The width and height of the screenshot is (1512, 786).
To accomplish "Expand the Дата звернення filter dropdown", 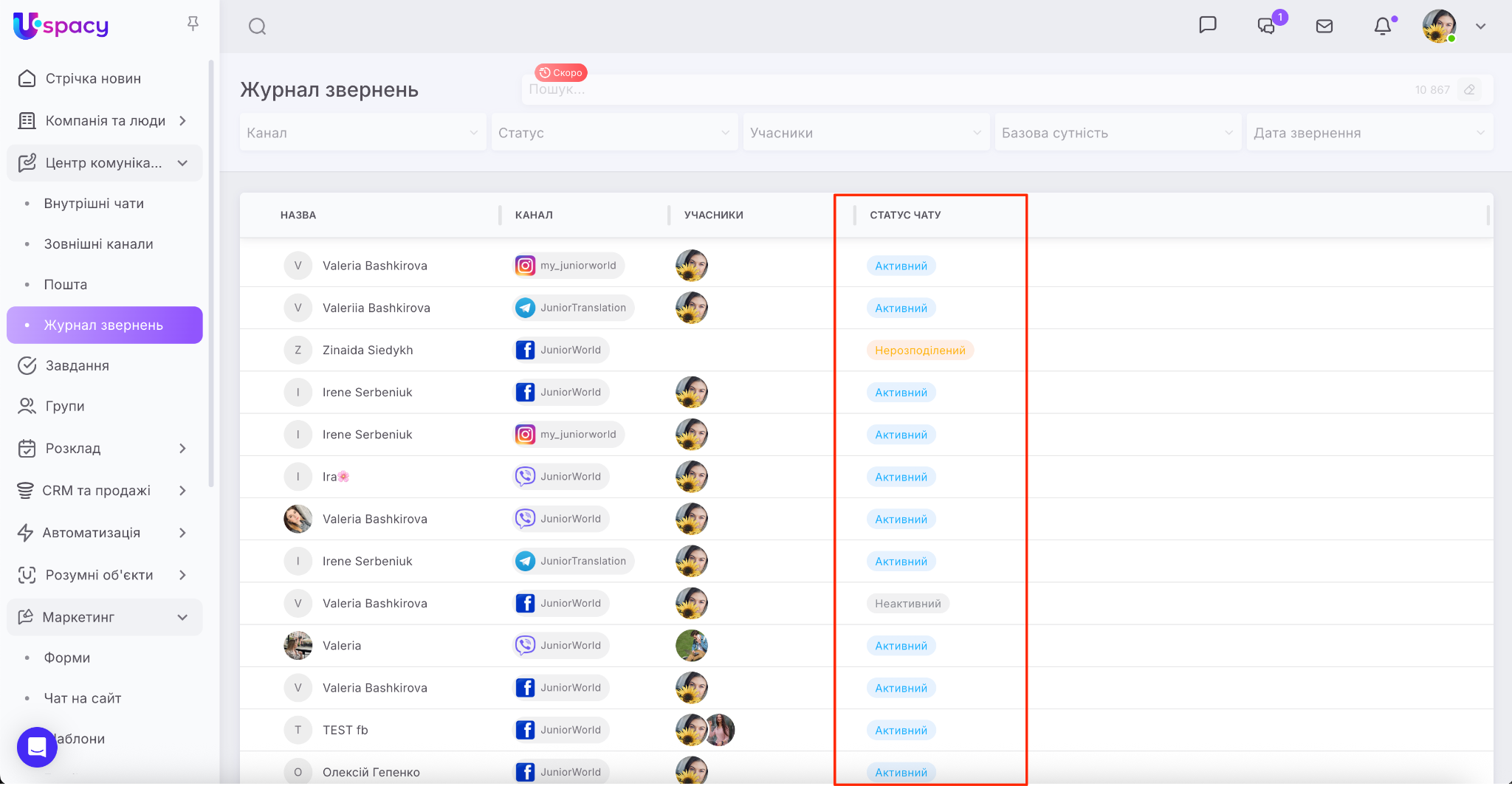I will (1370, 133).
